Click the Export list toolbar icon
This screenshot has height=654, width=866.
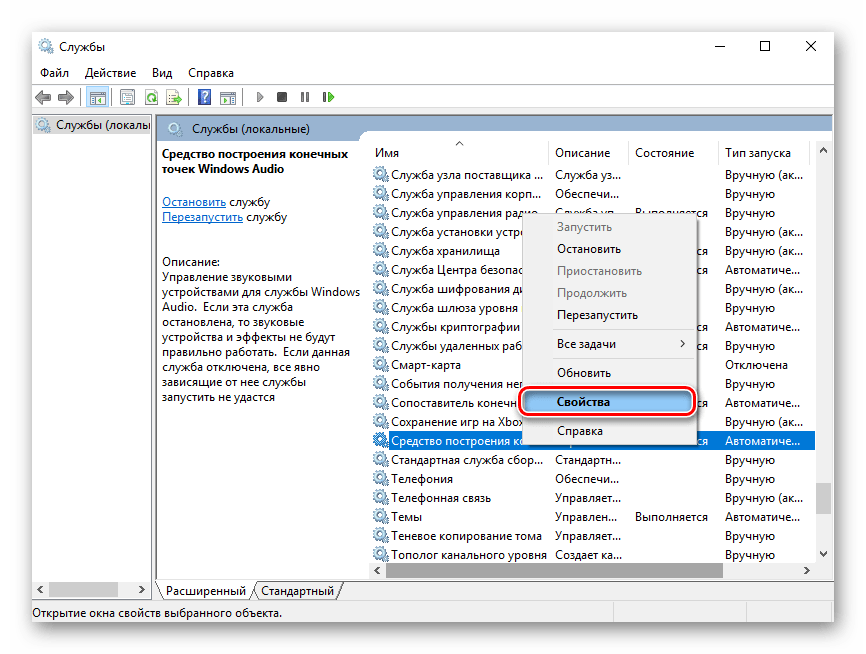[x=174, y=98]
